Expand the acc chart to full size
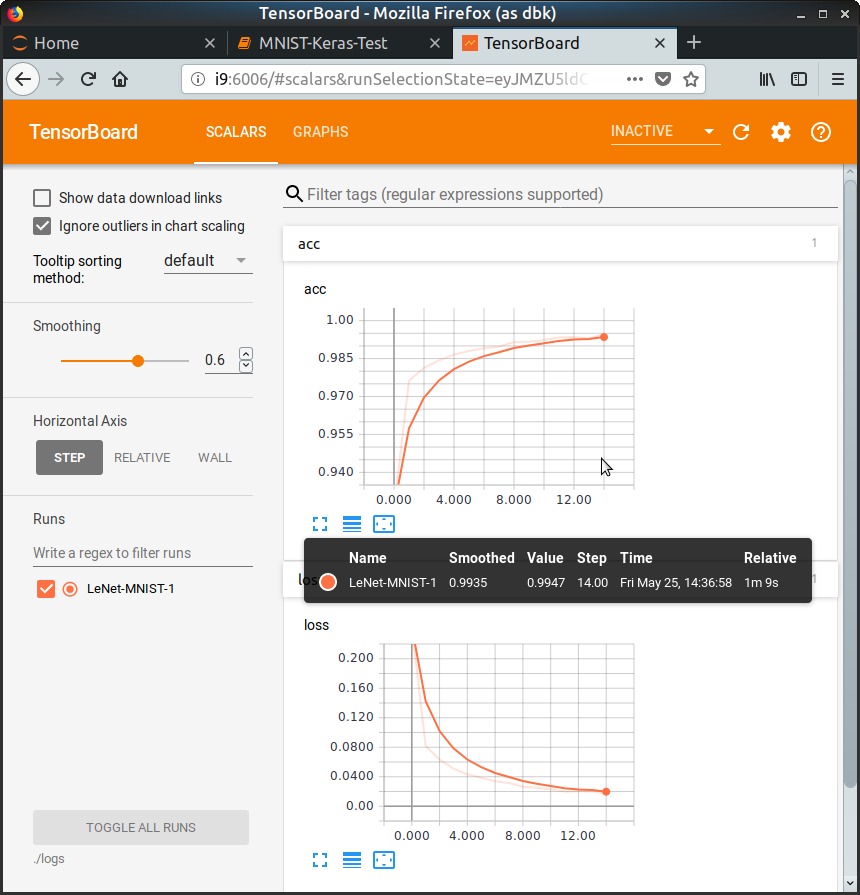The height and width of the screenshot is (895, 860). 320,524
